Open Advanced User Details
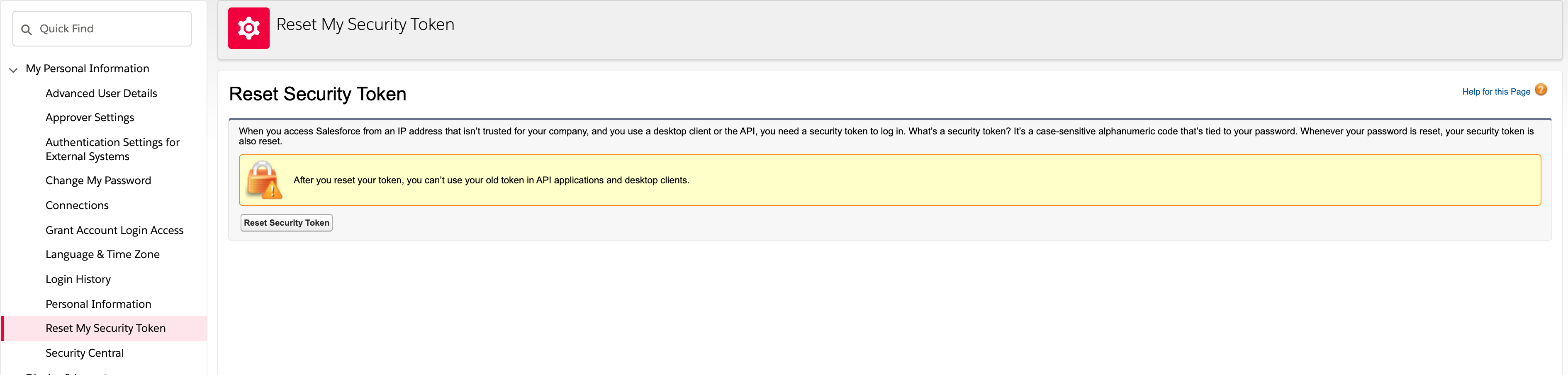Viewport: 1568px width, 375px height. click(101, 93)
